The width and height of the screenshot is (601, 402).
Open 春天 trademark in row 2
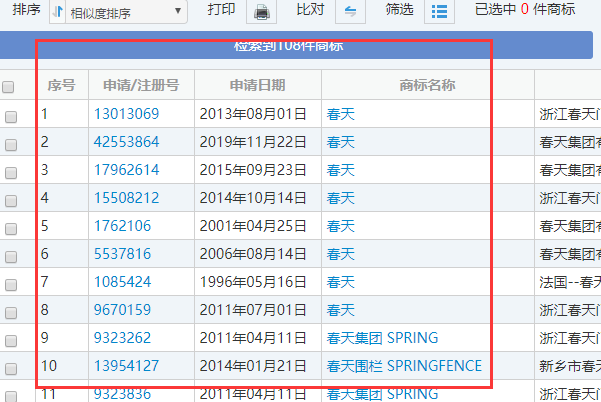pyautogui.click(x=341, y=142)
